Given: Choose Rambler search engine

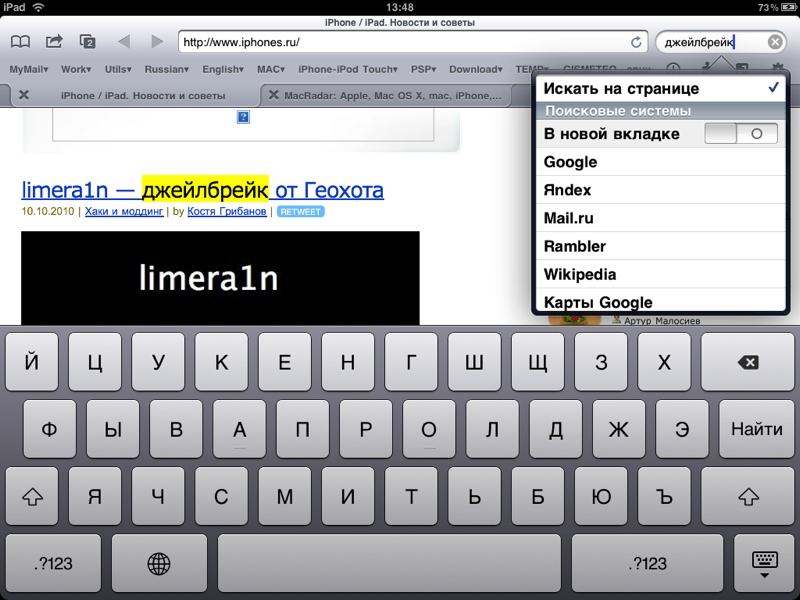Looking at the screenshot, I should coord(660,246).
